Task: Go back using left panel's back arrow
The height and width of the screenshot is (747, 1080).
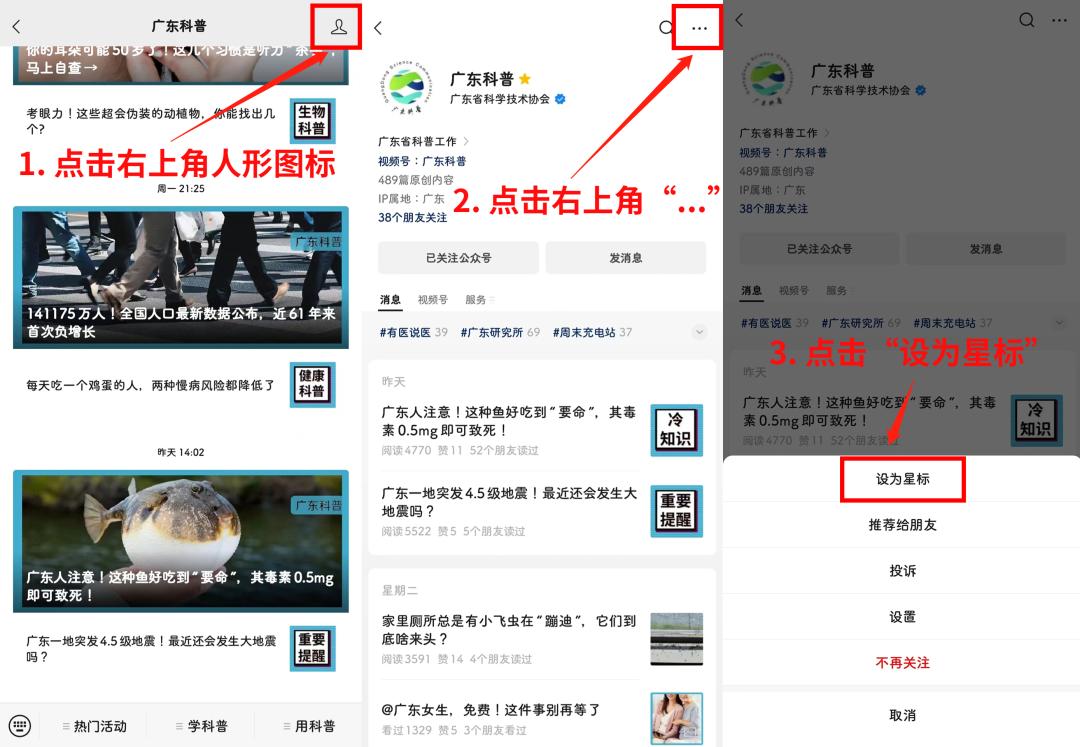Action: click(x=17, y=26)
